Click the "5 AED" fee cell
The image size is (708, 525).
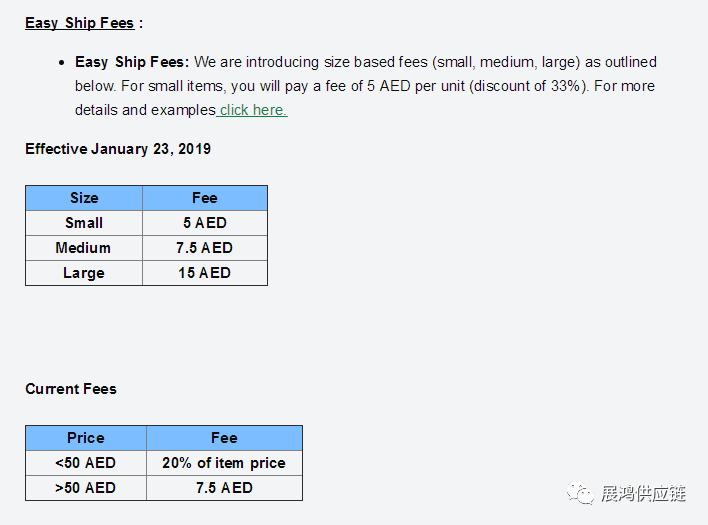[205, 223]
